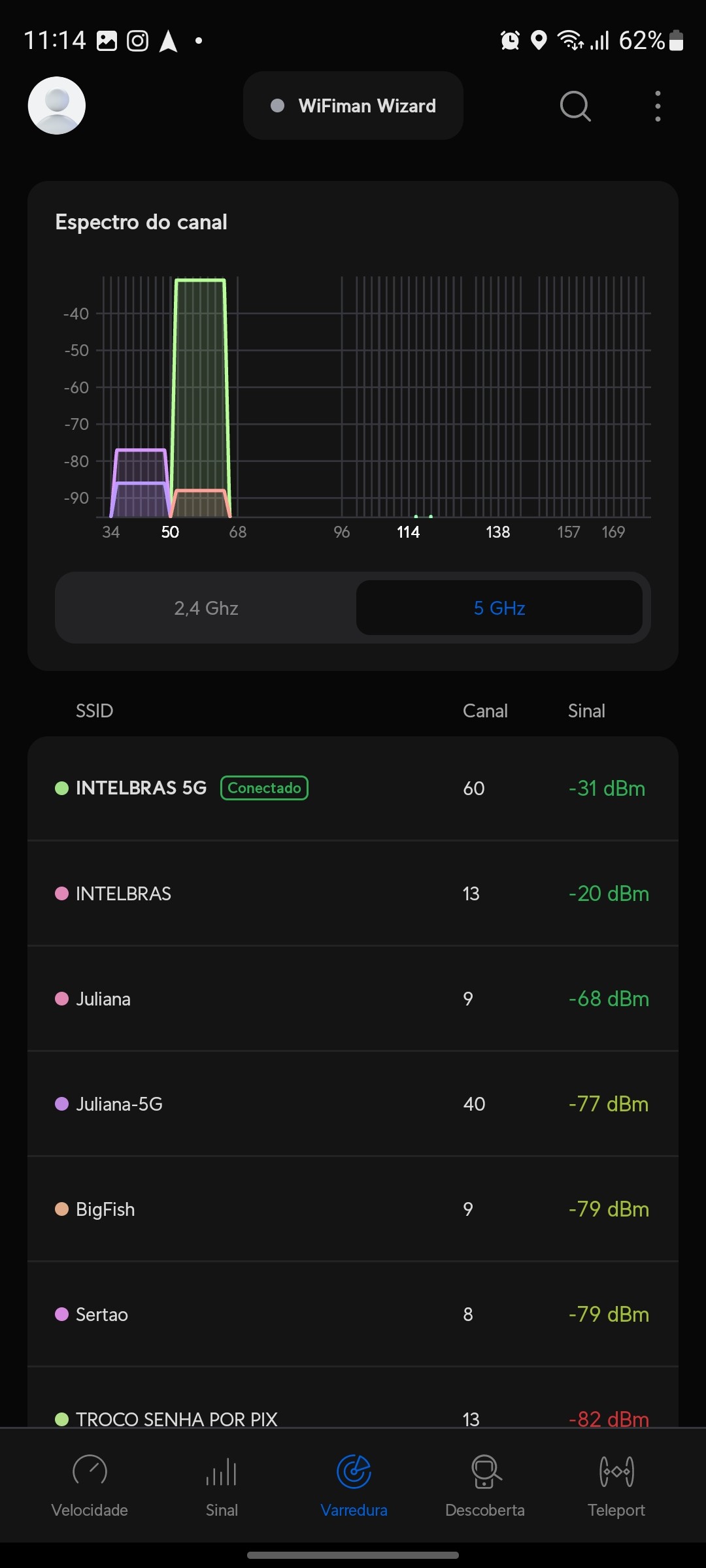Select the 5 GHz band toggle
This screenshot has width=706, height=1568.
point(499,608)
